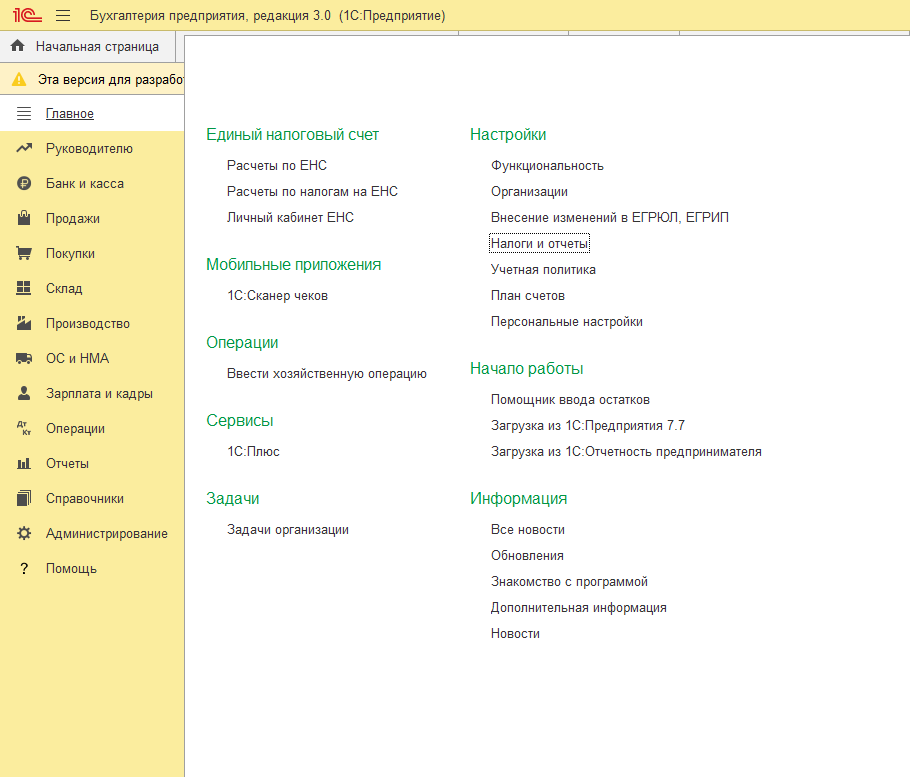Click the home icon on Начальная страница tab
This screenshot has height=777, width=910.
coord(18,46)
